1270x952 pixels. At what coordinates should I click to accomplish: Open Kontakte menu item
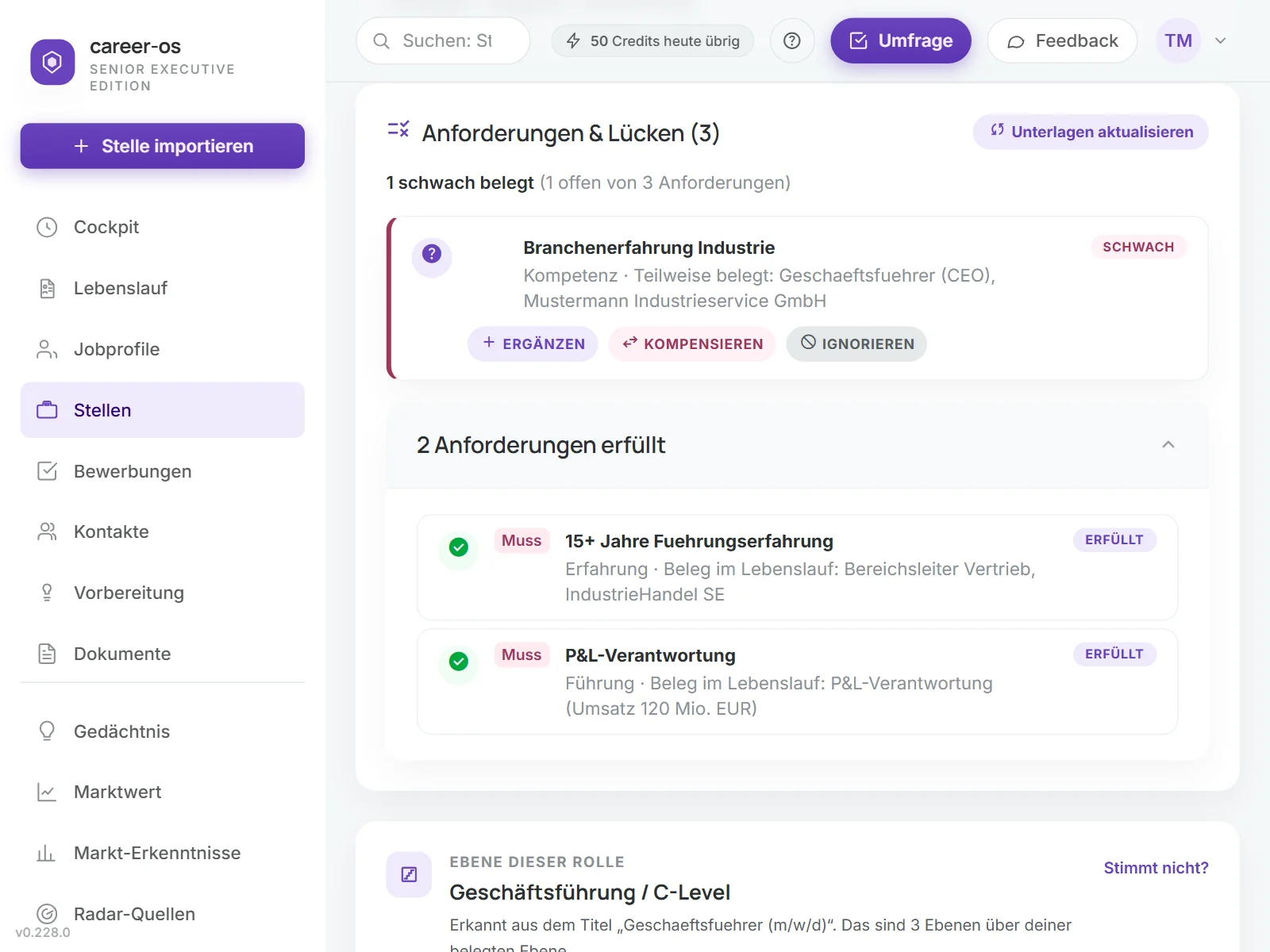tap(163, 532)
